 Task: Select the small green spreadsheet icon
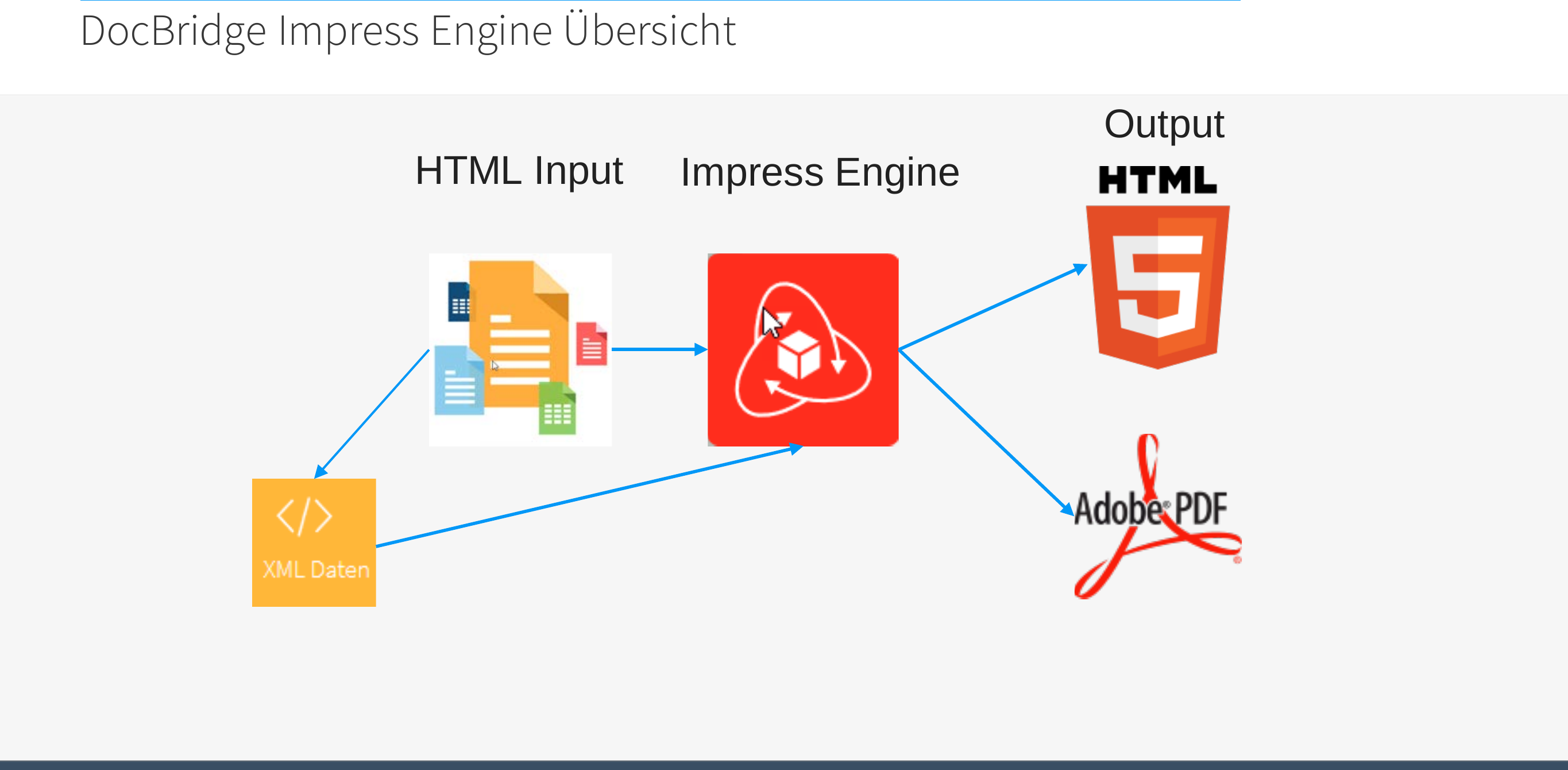[557, 408]
